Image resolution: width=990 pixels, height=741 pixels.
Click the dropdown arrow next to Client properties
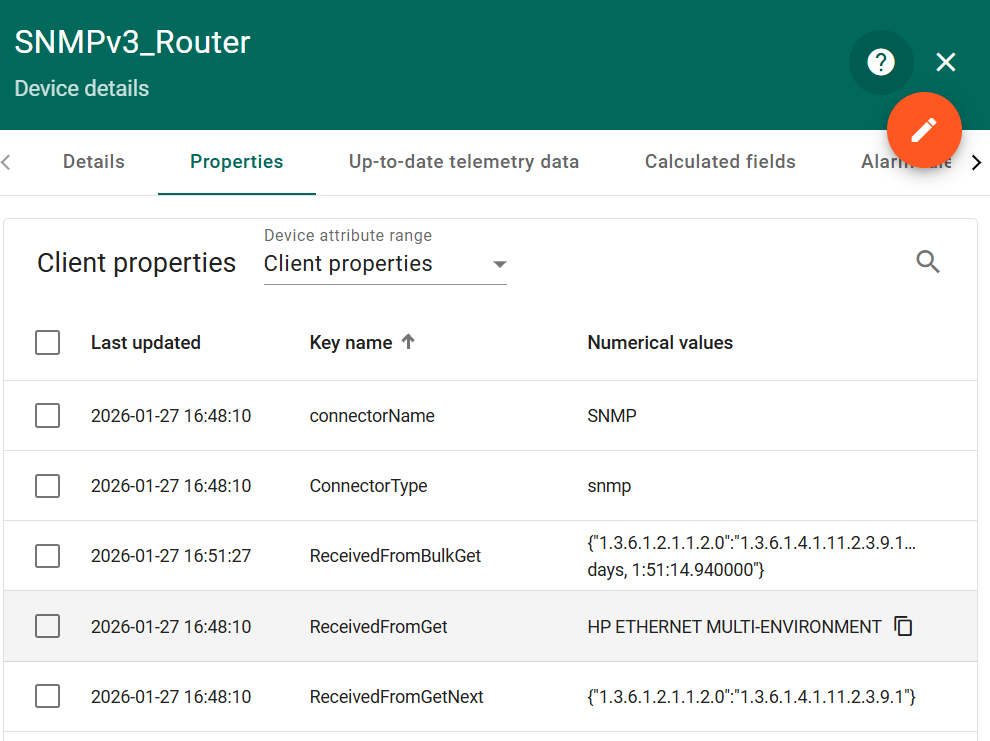pos(500,265)
